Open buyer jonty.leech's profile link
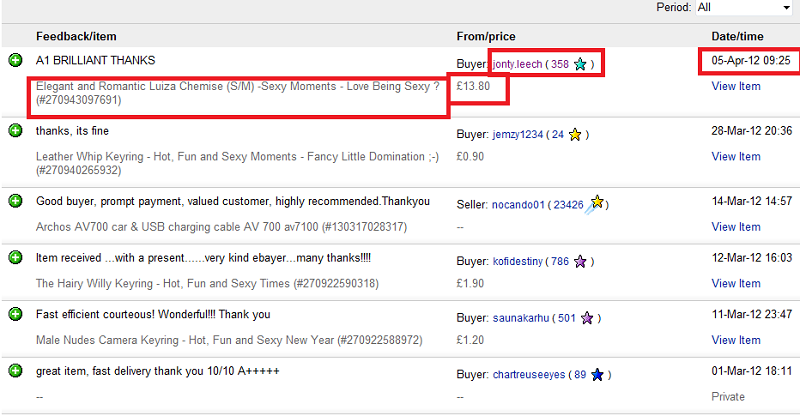Image resolution: width=800 pixels, height=416 pixels. click(x=516, y=64)
